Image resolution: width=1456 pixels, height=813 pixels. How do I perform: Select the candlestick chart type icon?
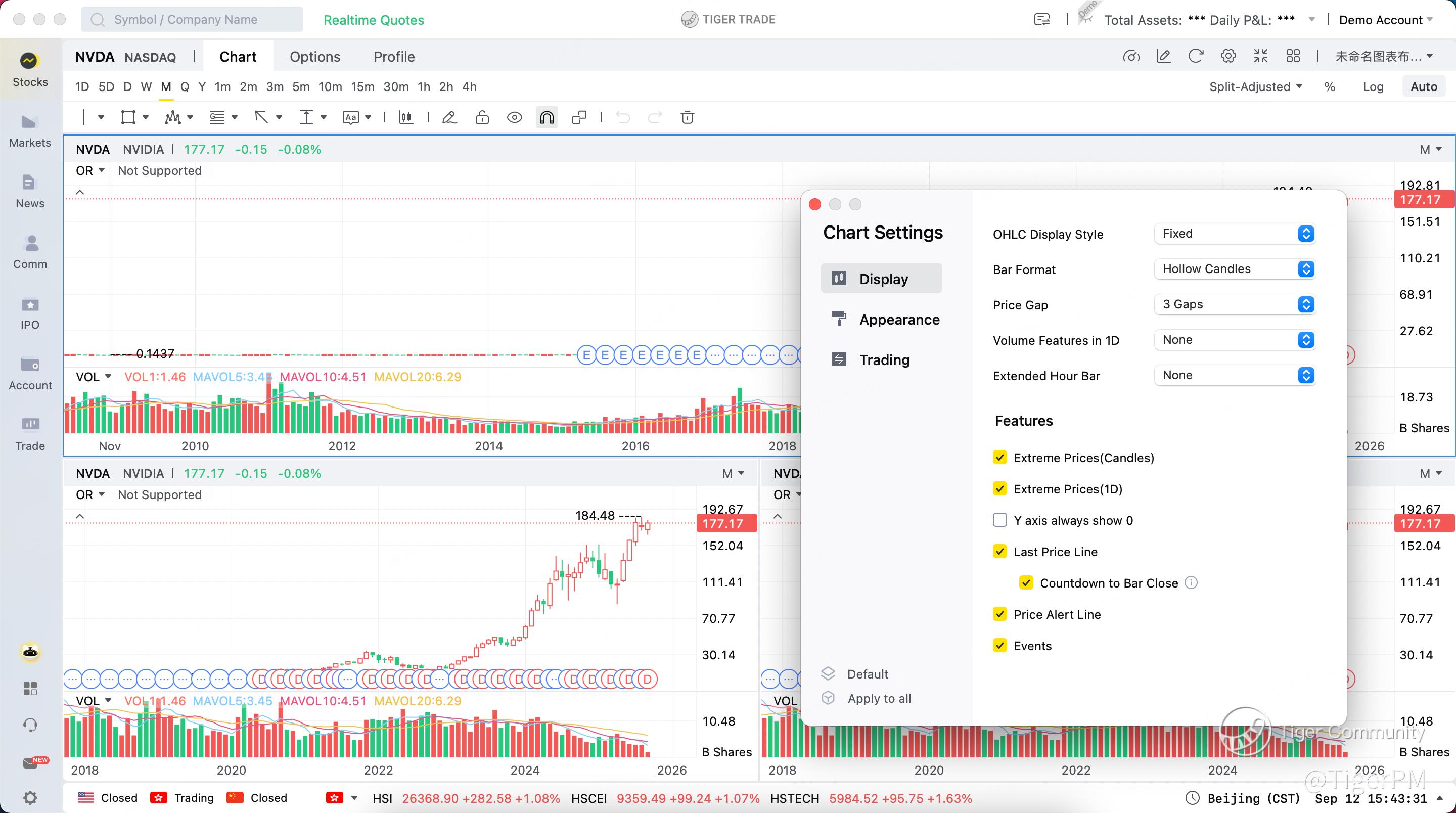click(x=406, y=118)
